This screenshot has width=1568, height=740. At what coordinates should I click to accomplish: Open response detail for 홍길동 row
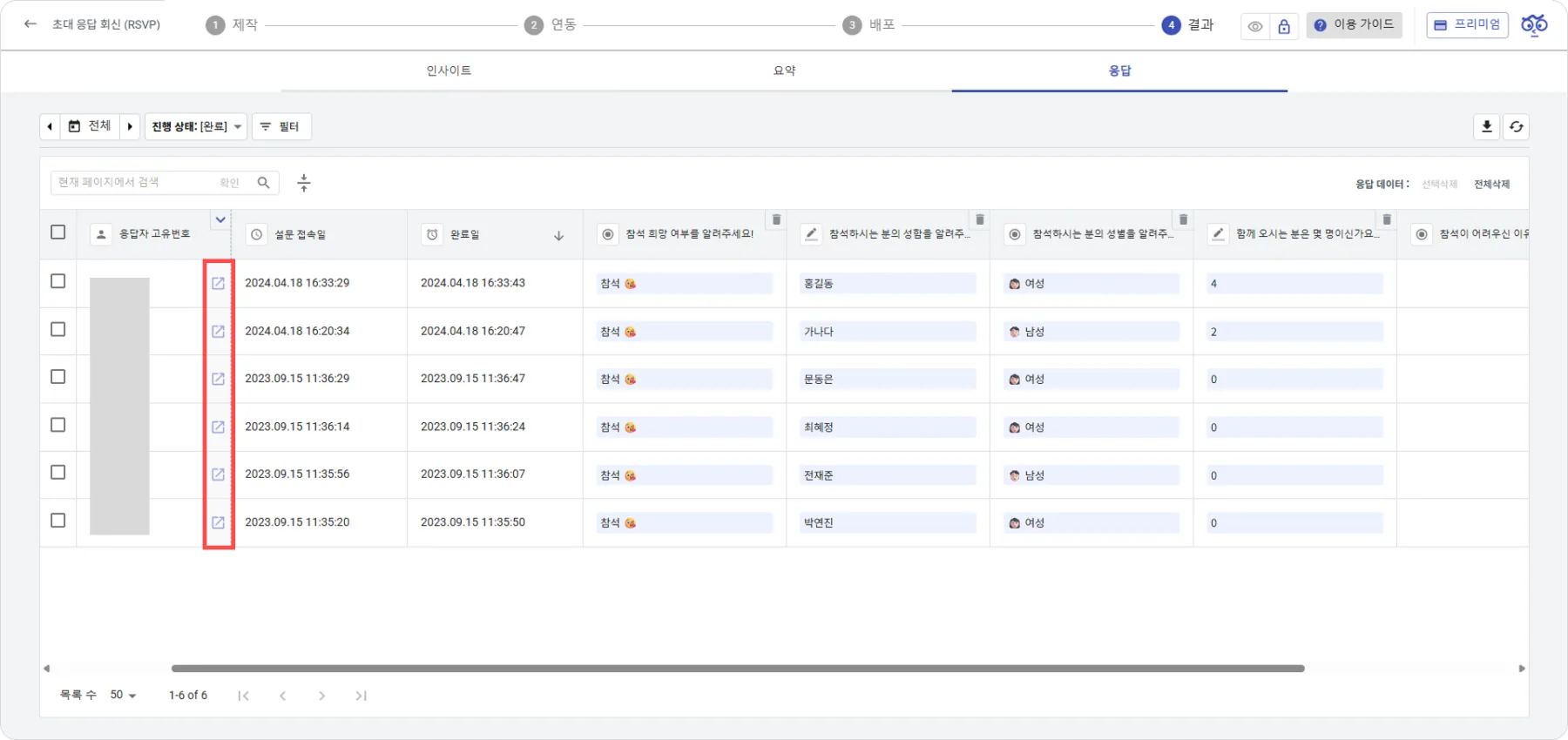(x=218, y=283)
